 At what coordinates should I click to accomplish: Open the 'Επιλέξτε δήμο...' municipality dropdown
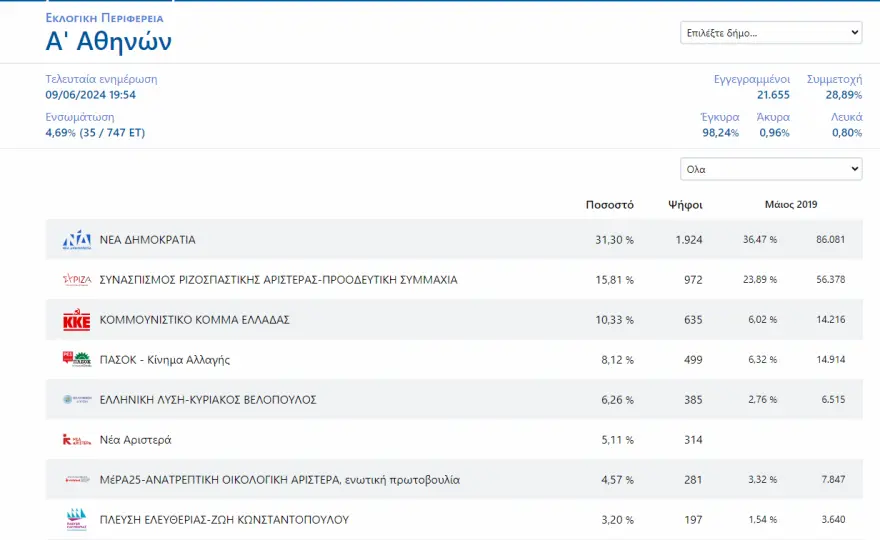770,33
